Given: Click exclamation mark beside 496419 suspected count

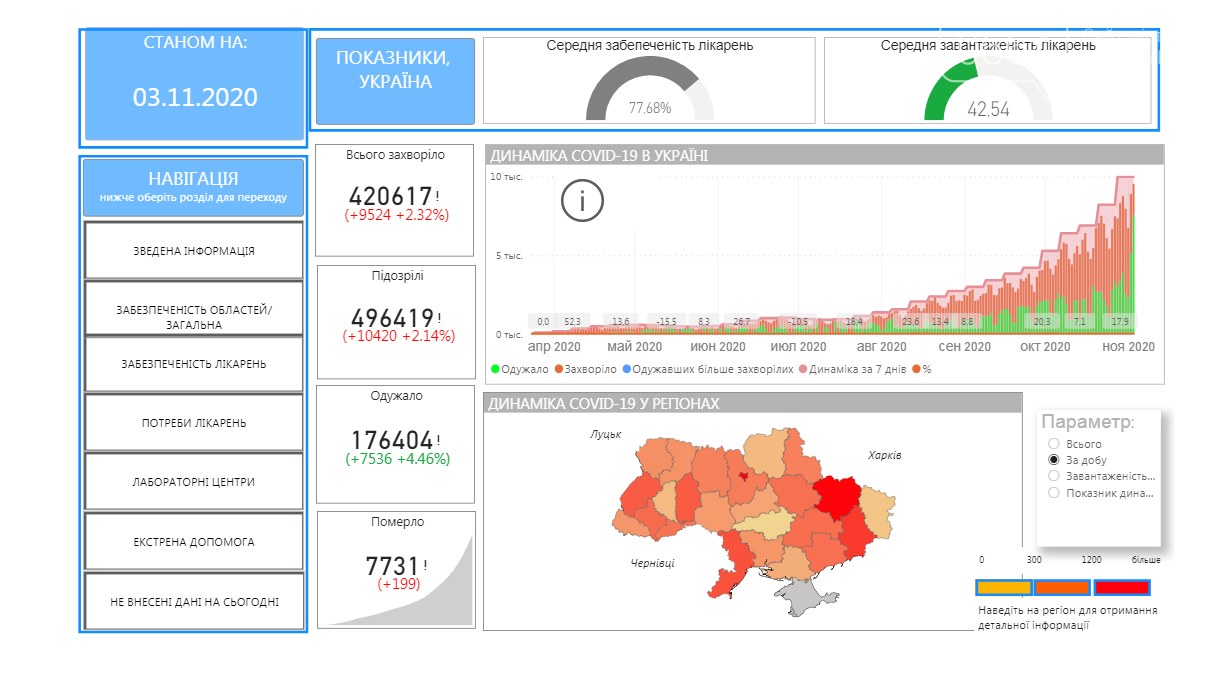Looking at the screenshot, I should click(438, 318).
